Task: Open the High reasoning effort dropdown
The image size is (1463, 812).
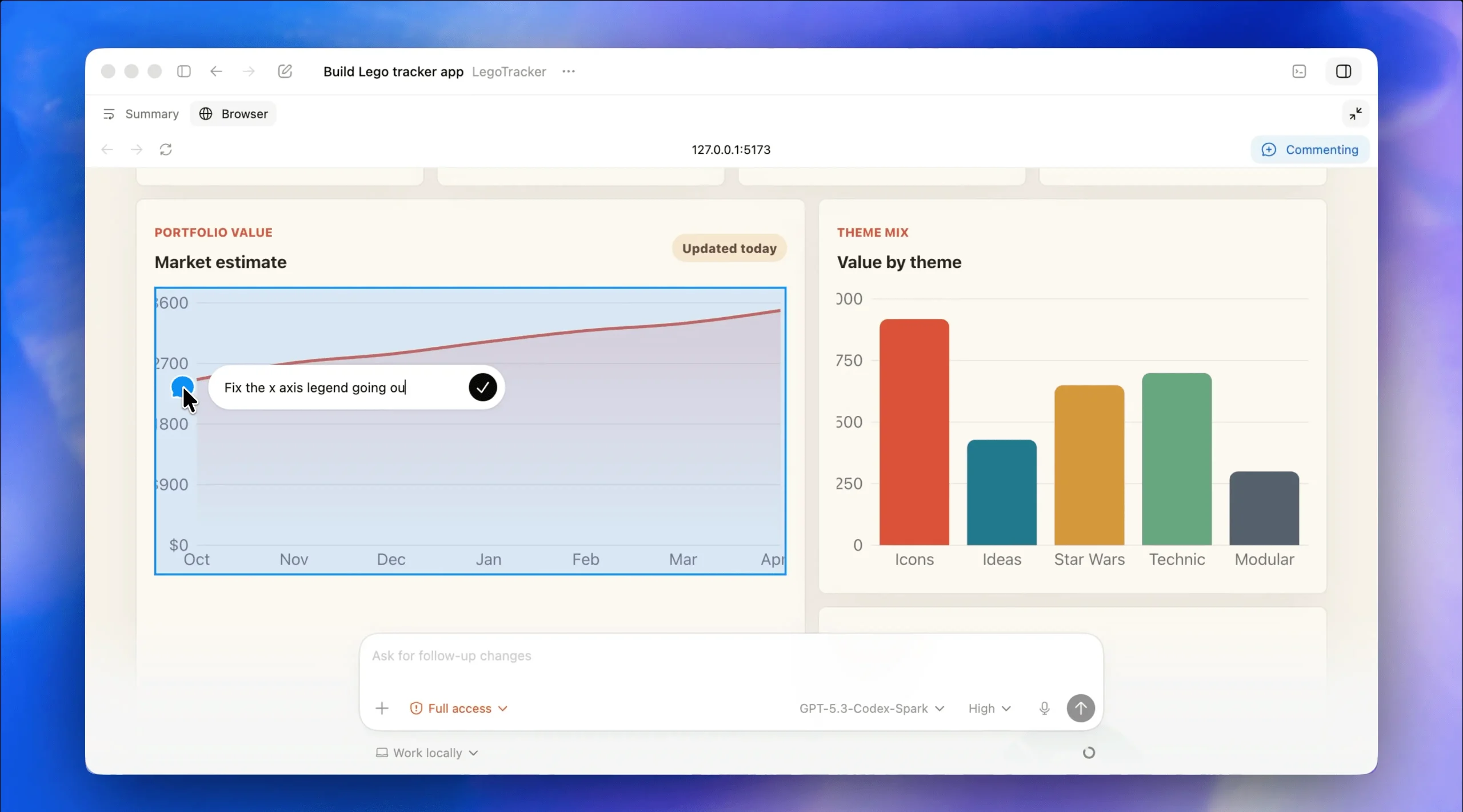Action: [x=989, y=708]
